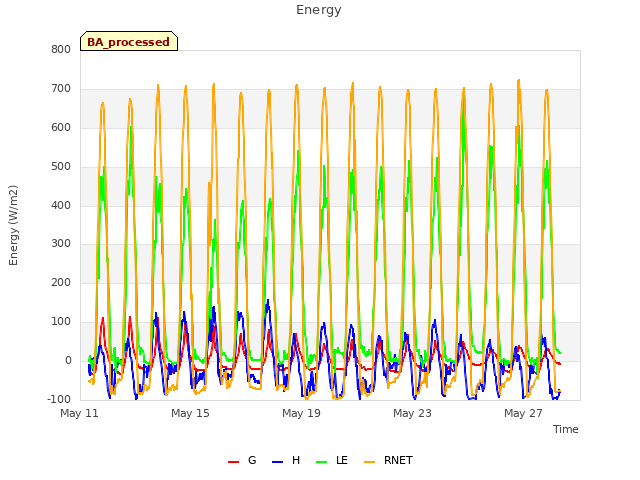Click the 500 y-axis tick label

coord(61,167)
